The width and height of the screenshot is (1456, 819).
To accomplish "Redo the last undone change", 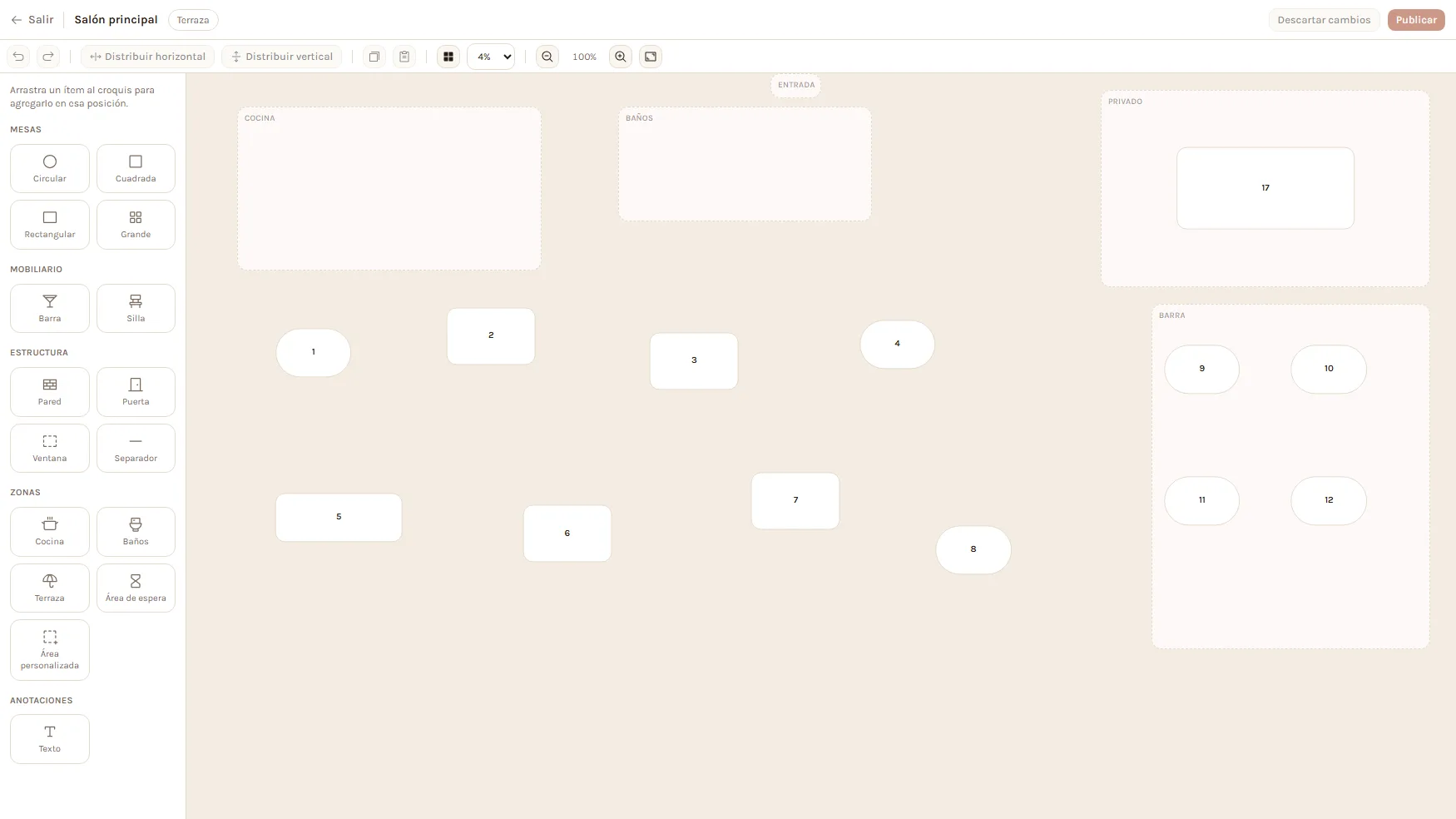I will click(x=48, y=57).
